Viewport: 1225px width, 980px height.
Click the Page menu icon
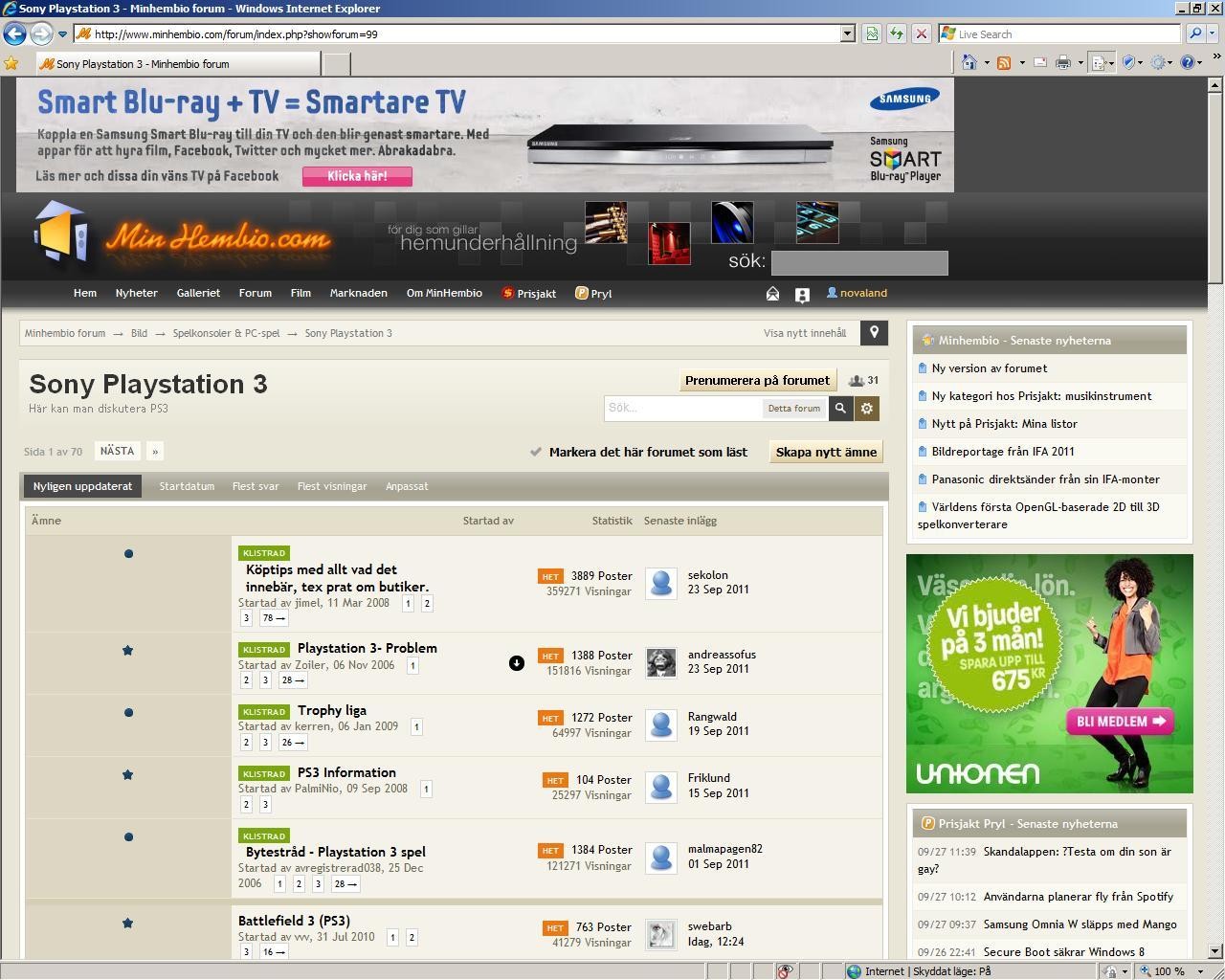coord(1099,63)
